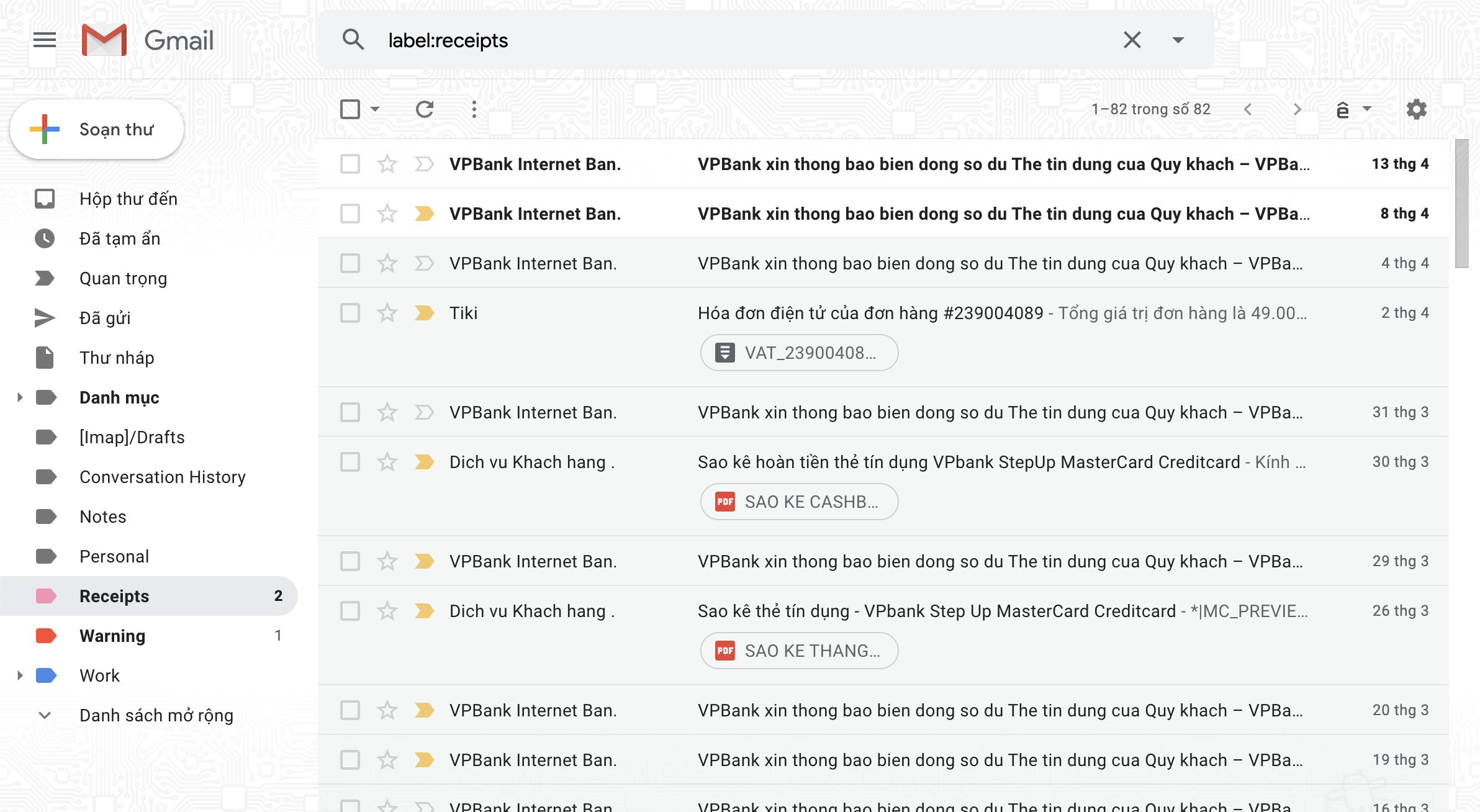The image size is (1480, 812).
Task: Go to Hộp thư đến
Action: tap(128, 199)
